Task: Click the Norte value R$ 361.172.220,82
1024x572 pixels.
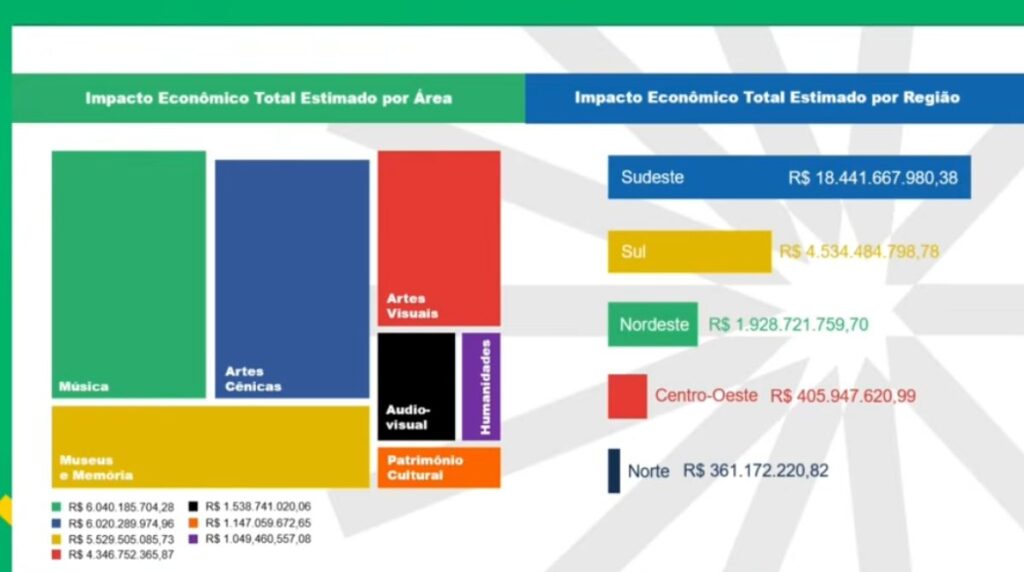Action: (756, 470)
